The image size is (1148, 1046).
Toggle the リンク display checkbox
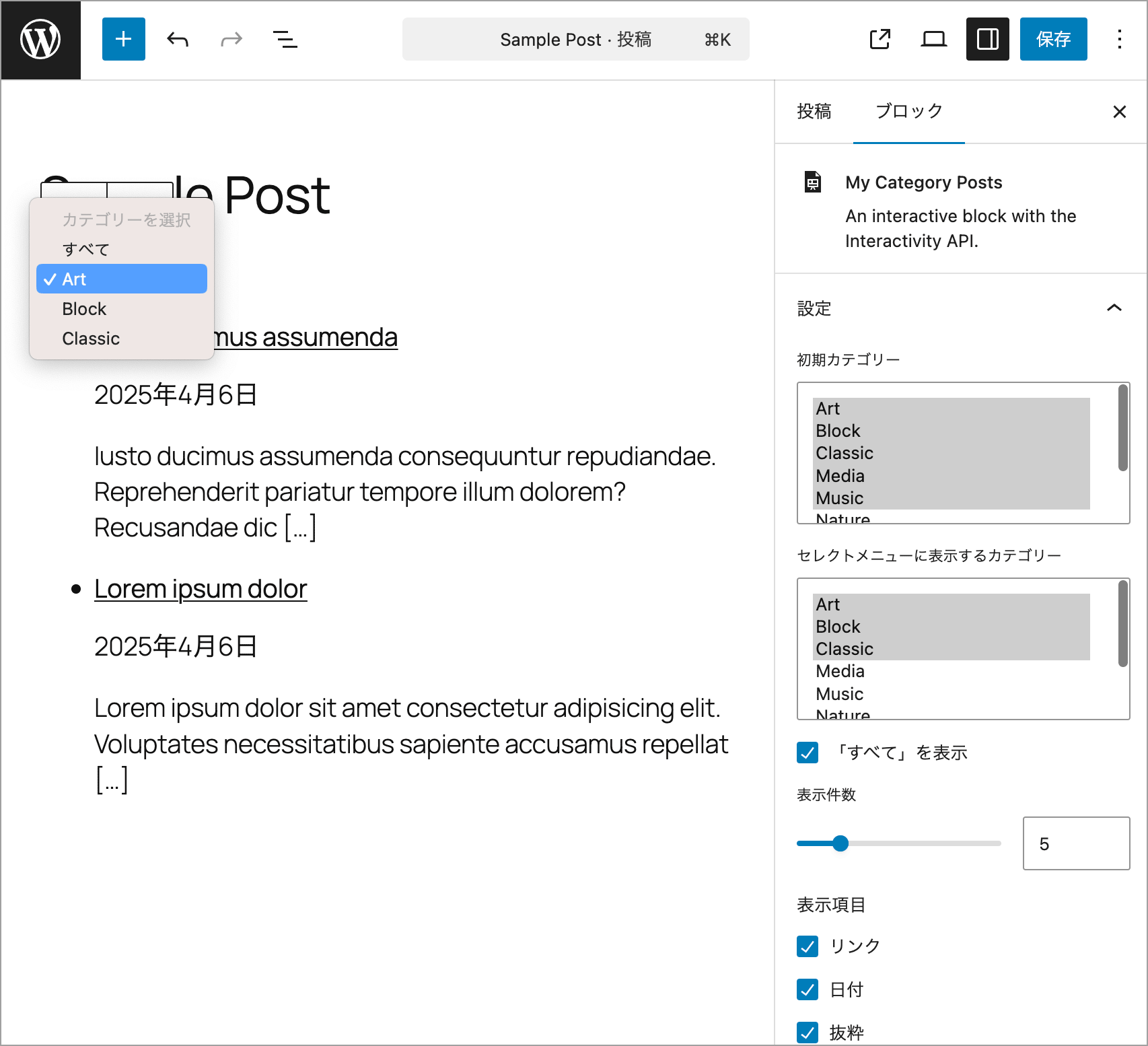(x=808, y=946)
